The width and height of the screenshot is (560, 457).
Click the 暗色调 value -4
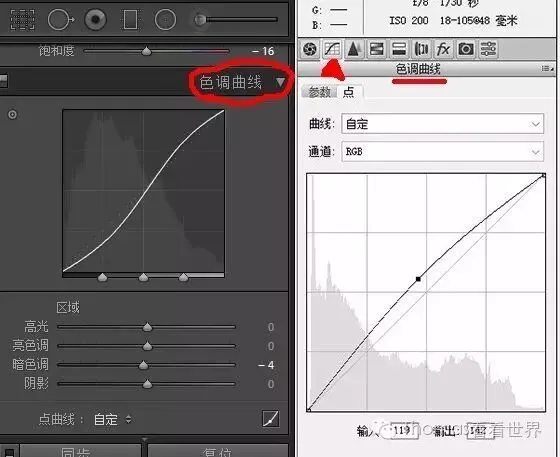[x=266, y=365]
